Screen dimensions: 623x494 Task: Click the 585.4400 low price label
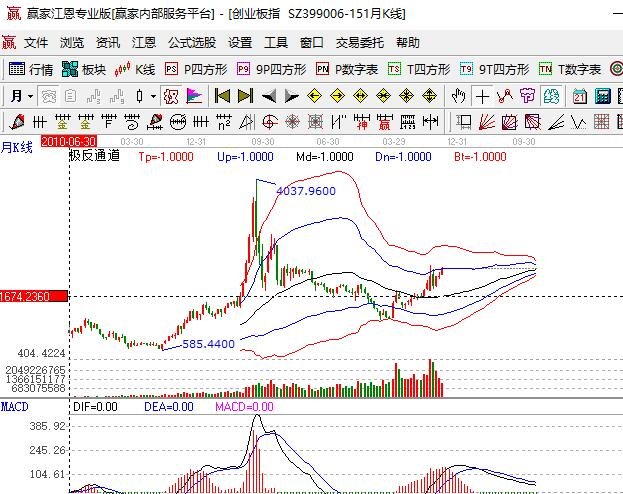point(208,344)
